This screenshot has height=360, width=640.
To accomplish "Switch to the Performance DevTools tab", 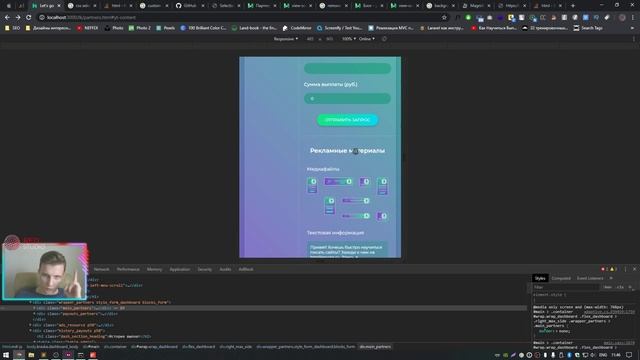I will click(x=128, y=269).
